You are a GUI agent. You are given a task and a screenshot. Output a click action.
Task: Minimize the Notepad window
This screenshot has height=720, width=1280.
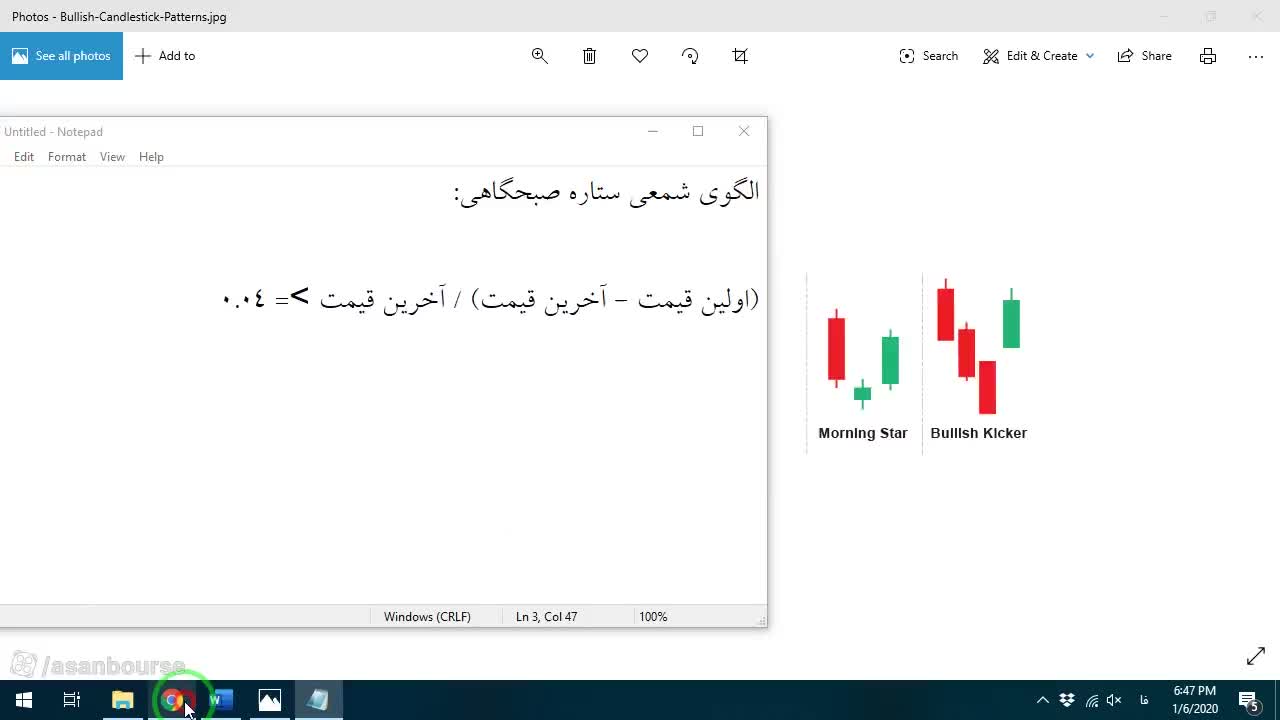click(652, 131)
